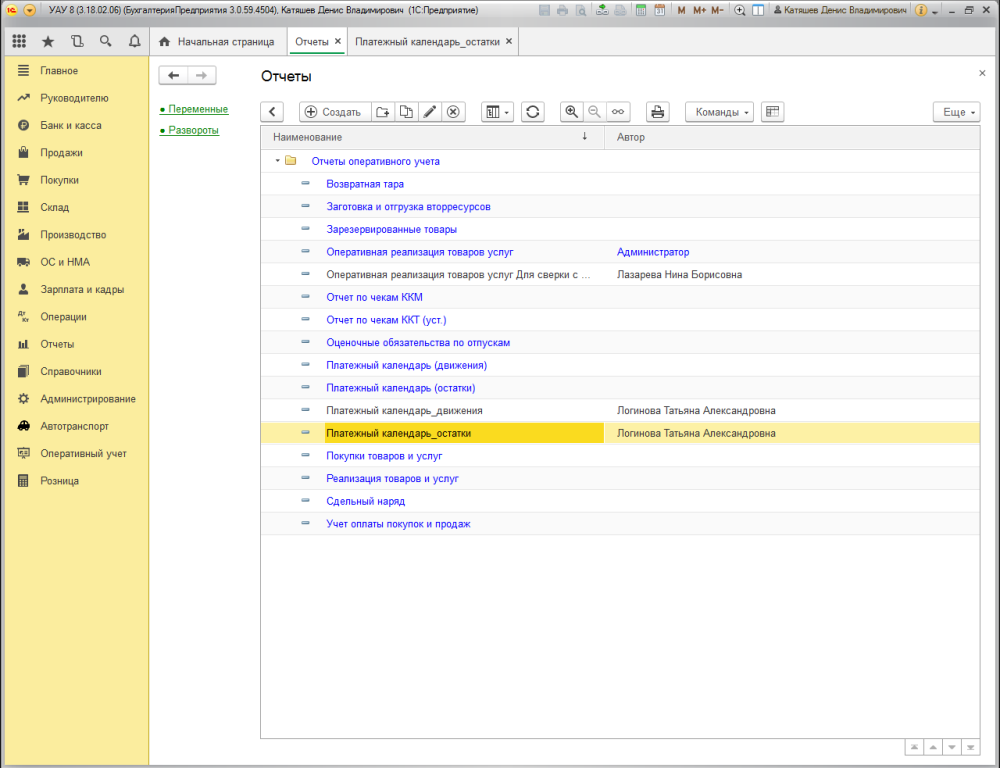Open the Автотранспорт section
The height and width of the screenshot is (768, 1000).
click(75, 426)
